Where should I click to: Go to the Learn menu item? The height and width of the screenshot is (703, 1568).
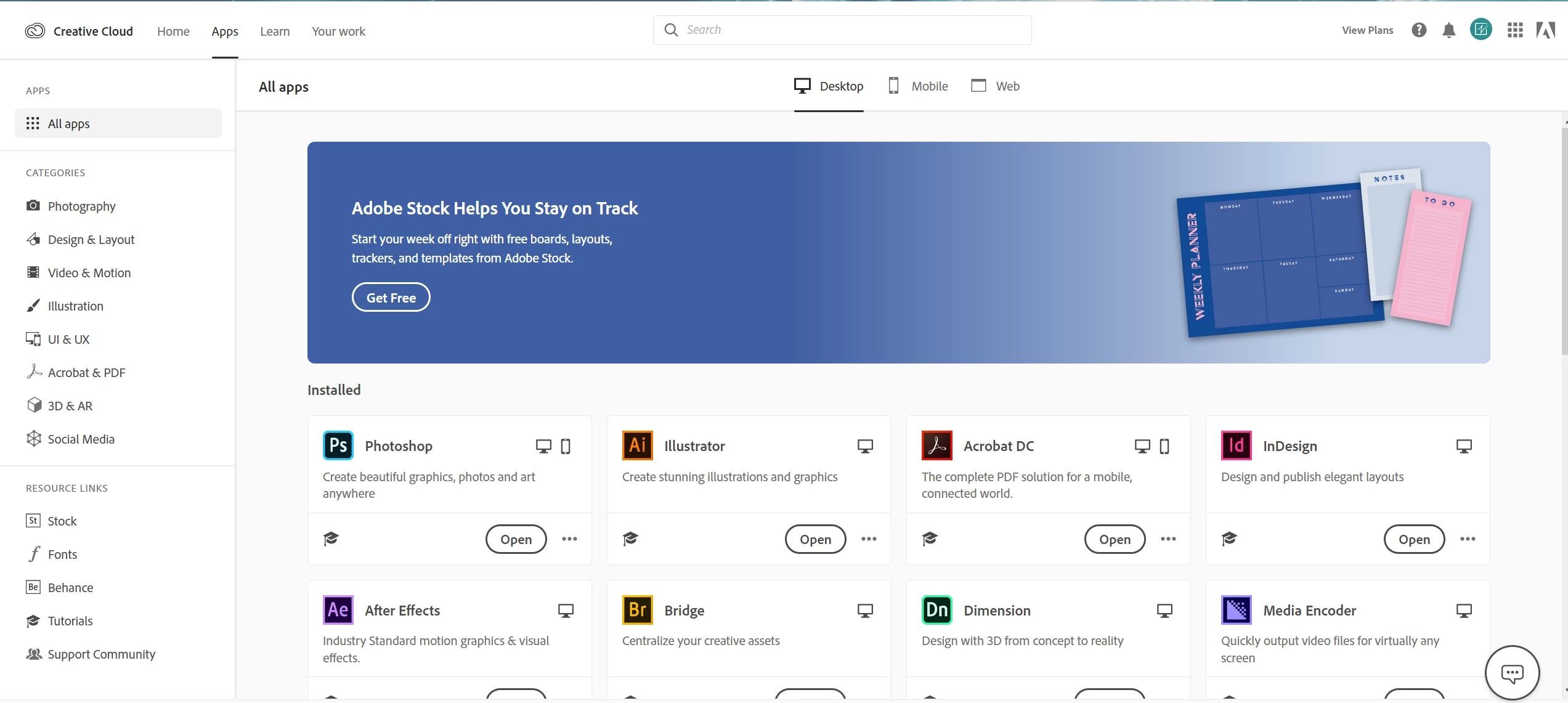[x=275, y=31]
